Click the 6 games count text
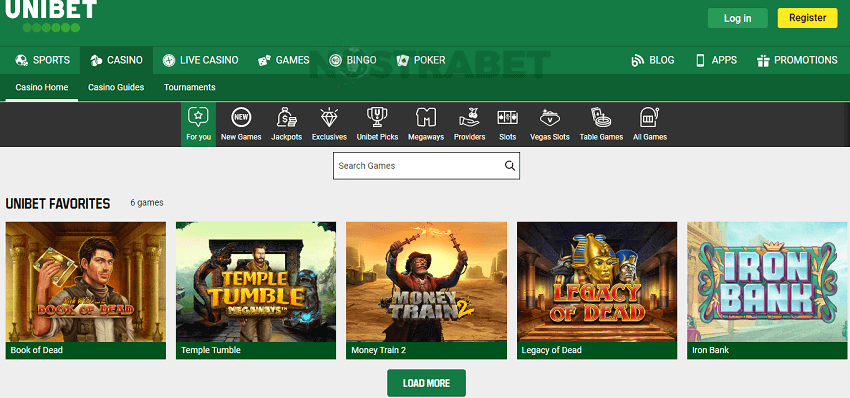 pos(147,203)
